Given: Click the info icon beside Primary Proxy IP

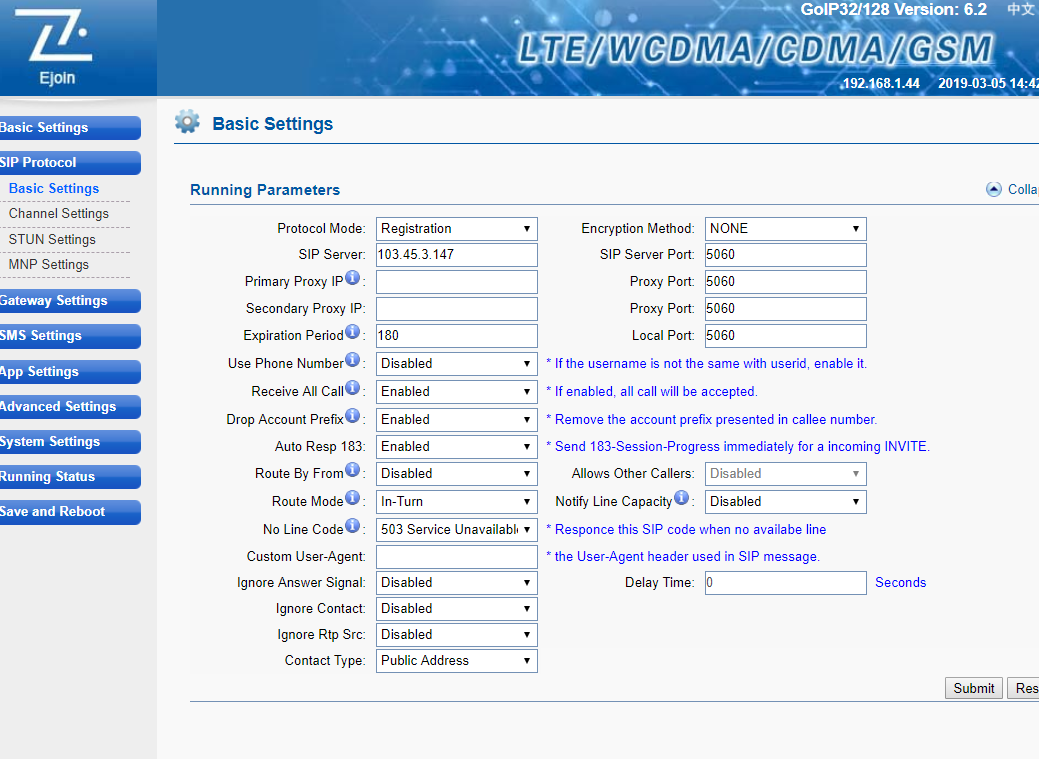Looking at the screenshot, I should tap(353, 279).
